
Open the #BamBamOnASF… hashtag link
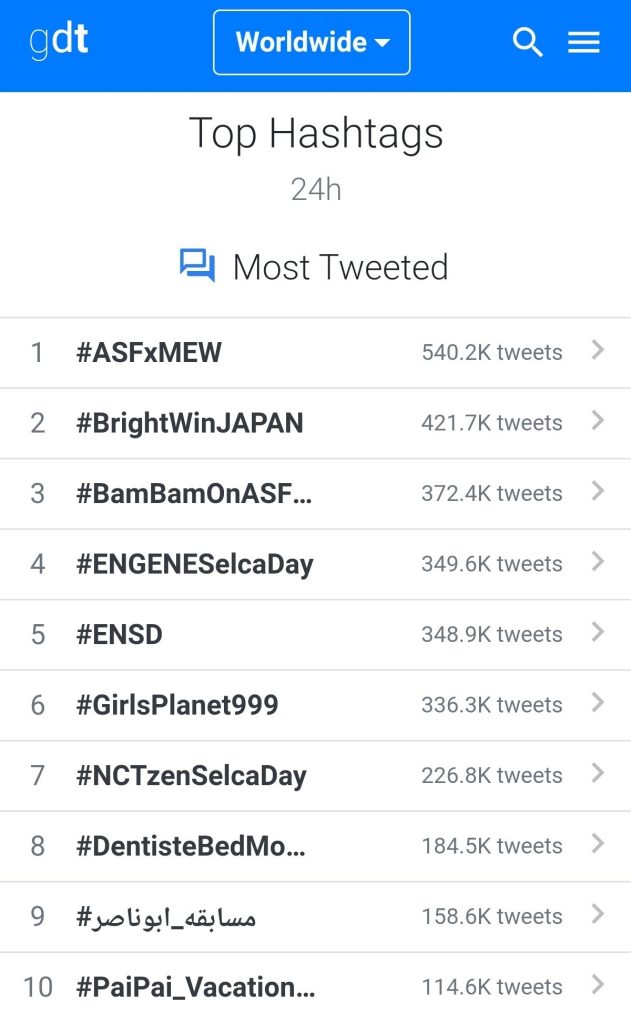[x=194, y=493]
